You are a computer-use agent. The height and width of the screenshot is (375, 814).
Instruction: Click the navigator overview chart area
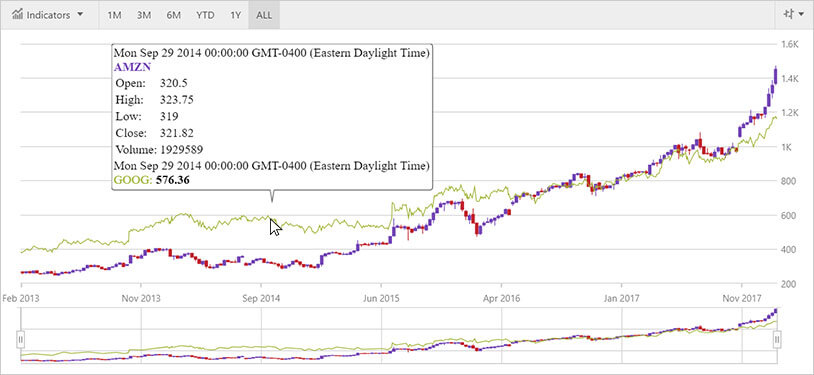(399, 336)
